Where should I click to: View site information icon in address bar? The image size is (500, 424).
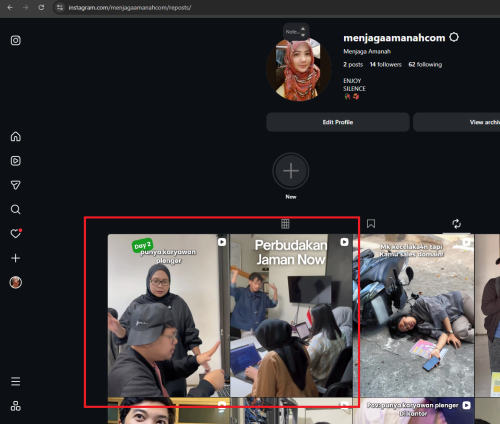pyautogui.click(x=60, y=7)
